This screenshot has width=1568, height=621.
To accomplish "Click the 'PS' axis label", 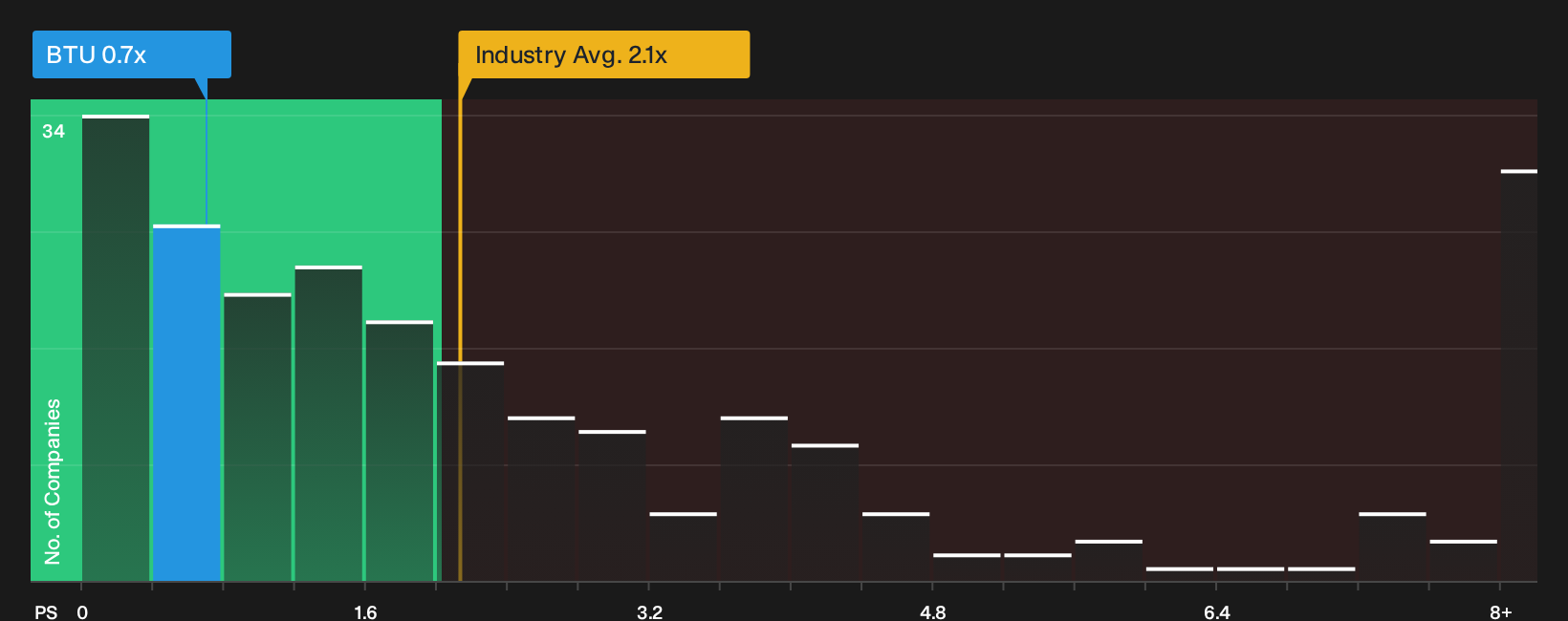I will pos(46,612).
